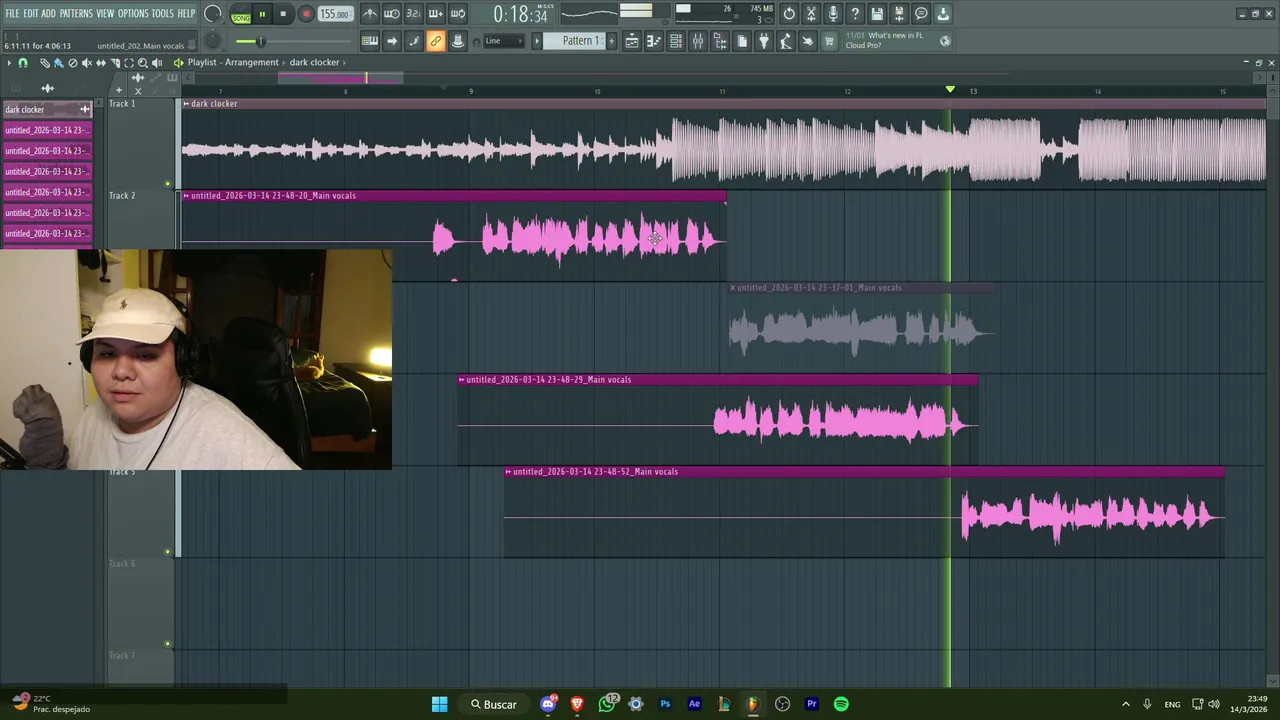Viewport: 1280px width, 720px height.
Task: Open the Playlist window icon
Action: point(632,41)
